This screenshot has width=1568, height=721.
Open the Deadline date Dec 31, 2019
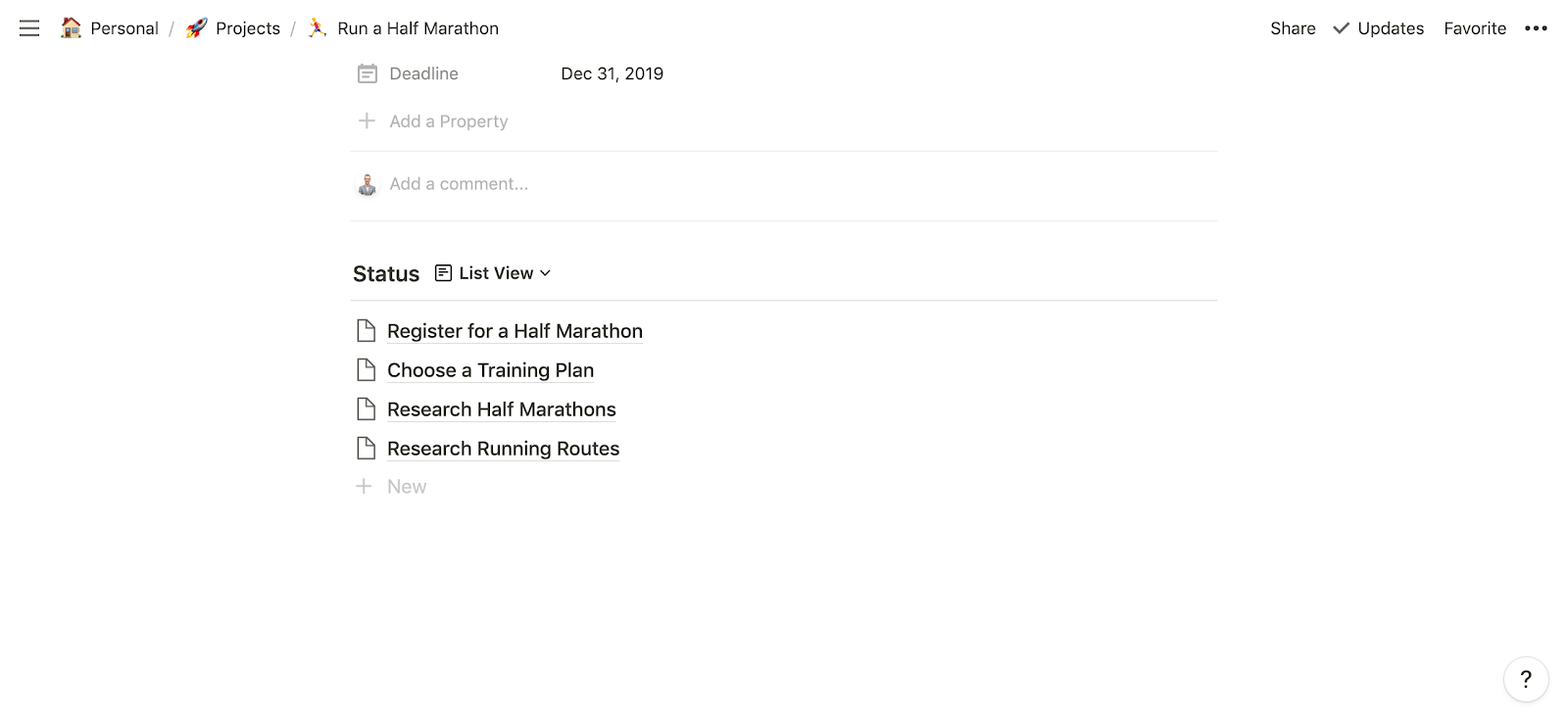pos(612,73)
